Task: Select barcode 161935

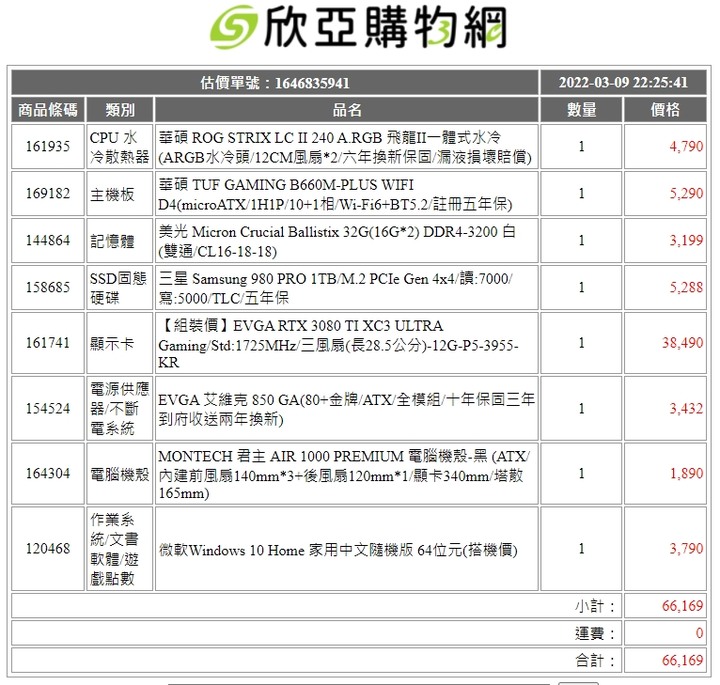Action: tap(48, 146)
